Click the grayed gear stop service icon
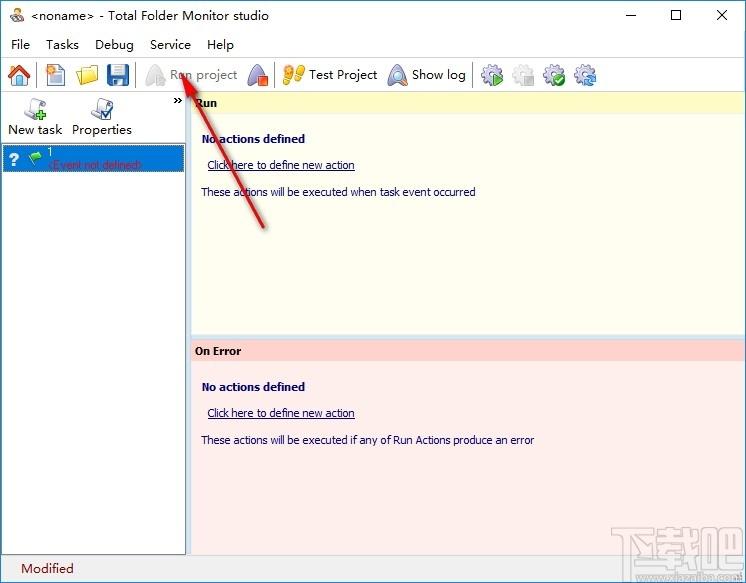This screenshot has height=583, width=746. pos(523,75)
